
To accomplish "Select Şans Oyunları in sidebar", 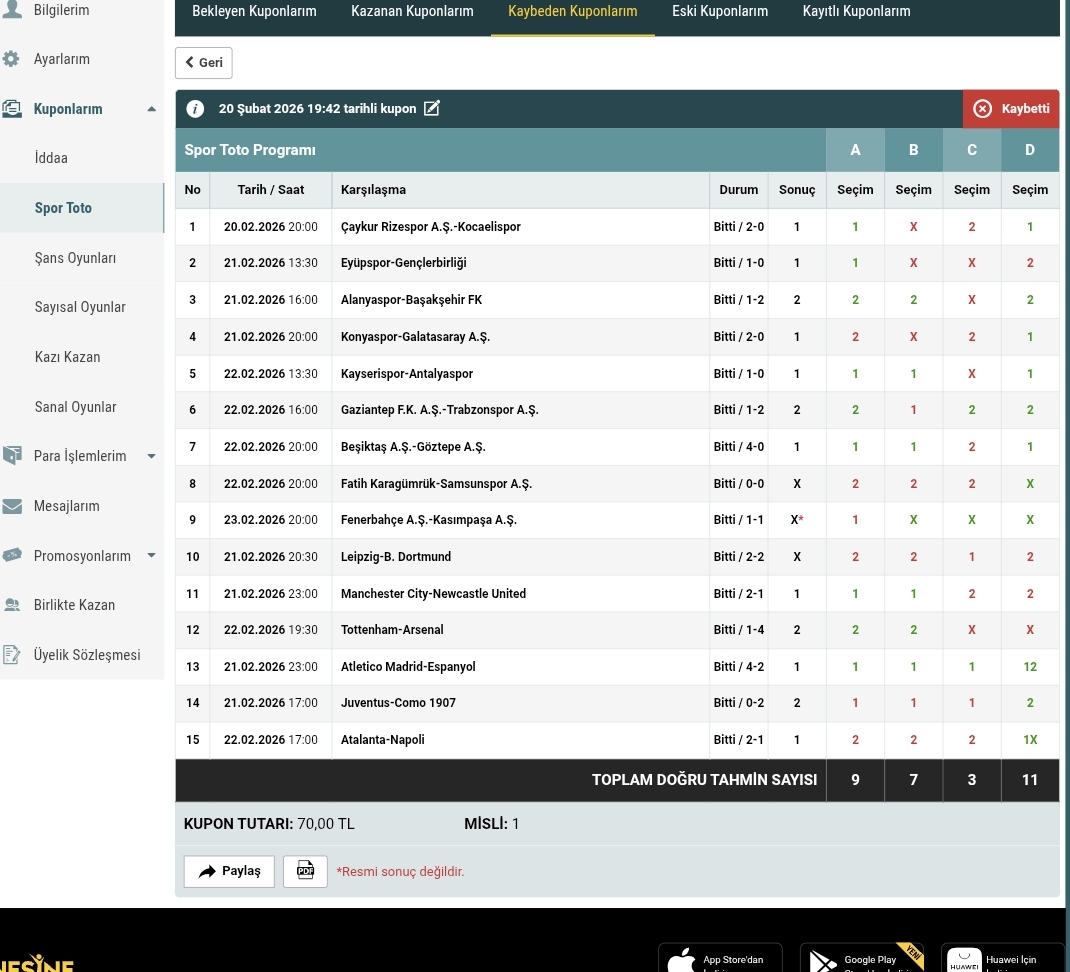I will point(75,258).
